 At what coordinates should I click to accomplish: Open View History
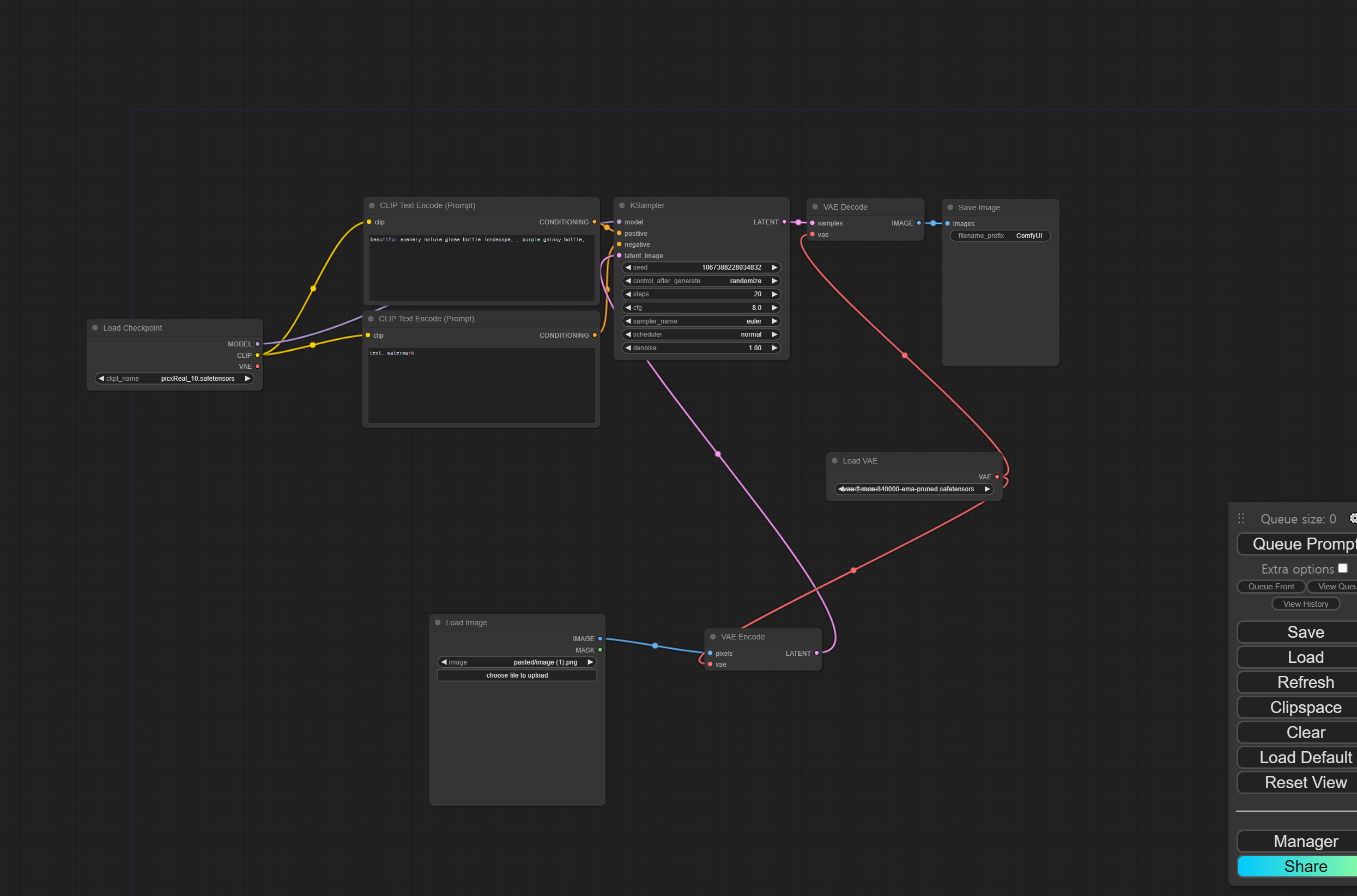pos(1305,604)
